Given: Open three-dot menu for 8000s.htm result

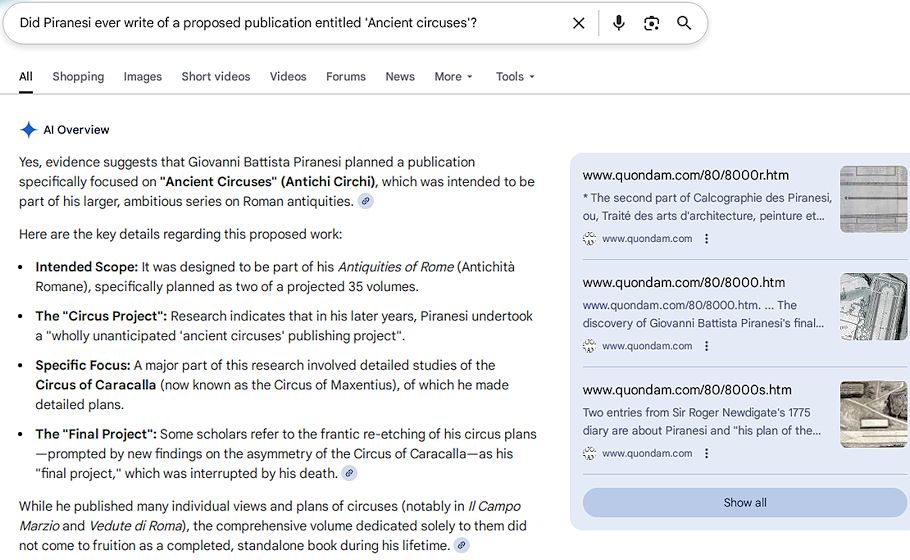Looking at the screenshot, I should tap(706, 453).
